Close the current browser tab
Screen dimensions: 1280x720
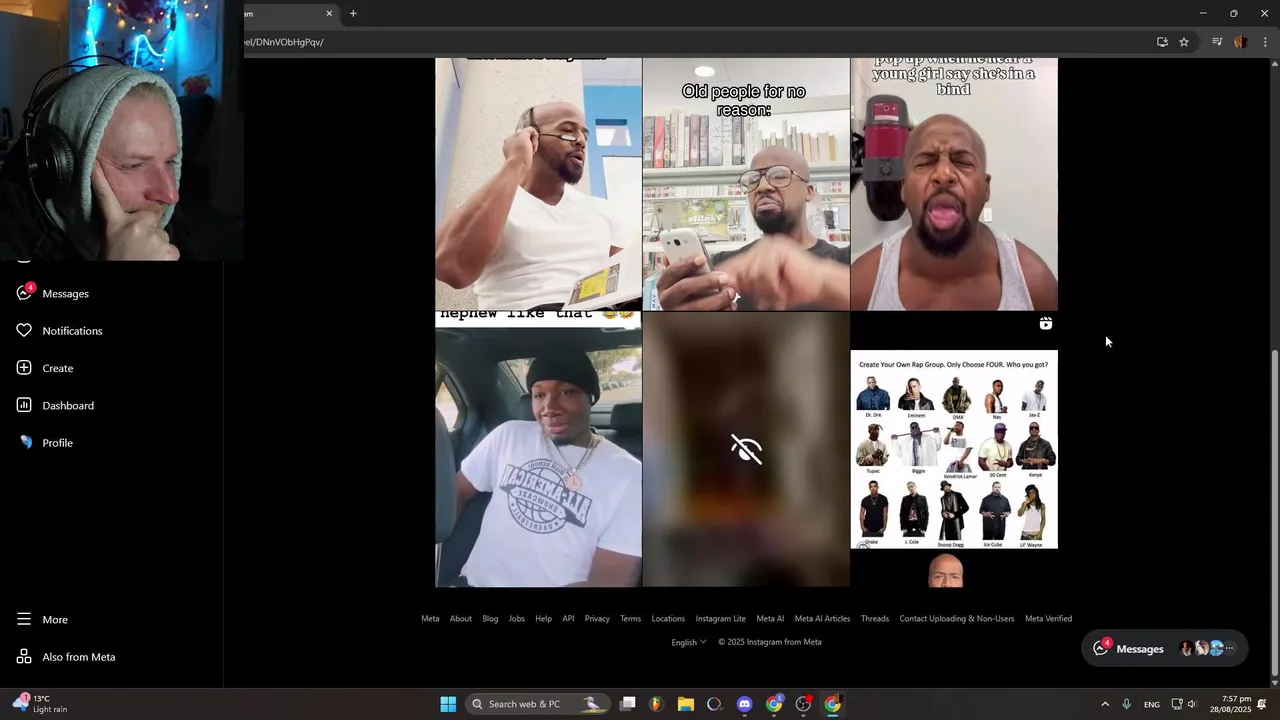click(329, 14)
